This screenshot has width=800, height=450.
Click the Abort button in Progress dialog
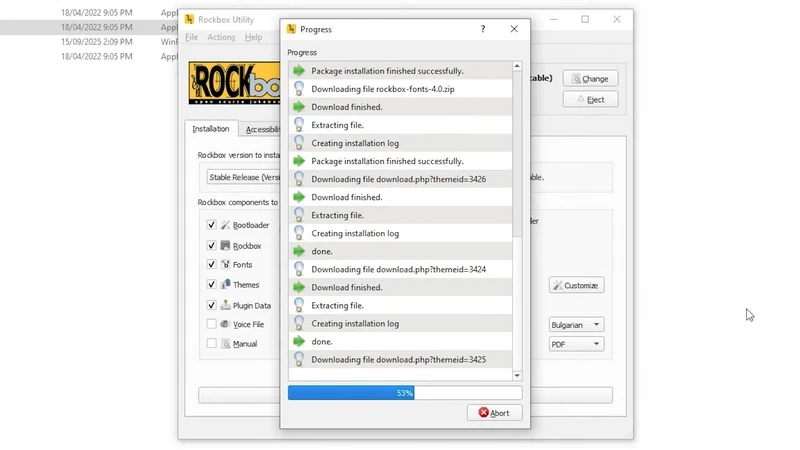[494, 413]
